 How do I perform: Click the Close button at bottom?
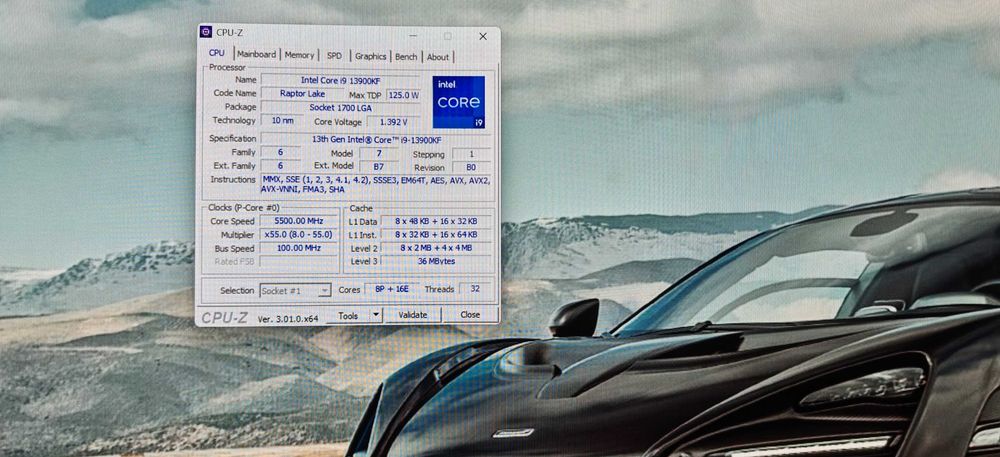point(470,314)
